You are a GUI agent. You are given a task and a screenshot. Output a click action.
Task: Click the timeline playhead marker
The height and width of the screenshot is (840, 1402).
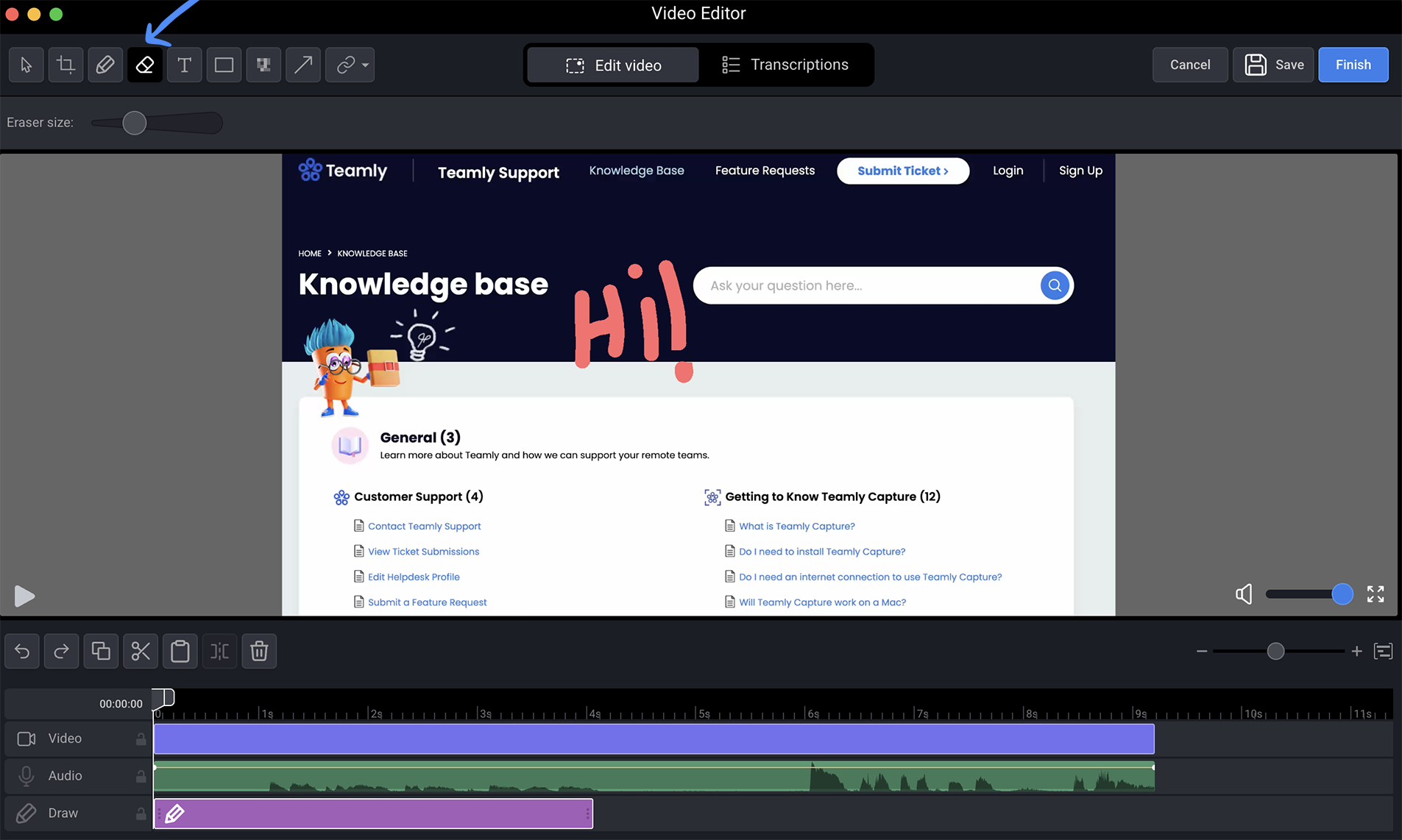click(x=163, y=697)
